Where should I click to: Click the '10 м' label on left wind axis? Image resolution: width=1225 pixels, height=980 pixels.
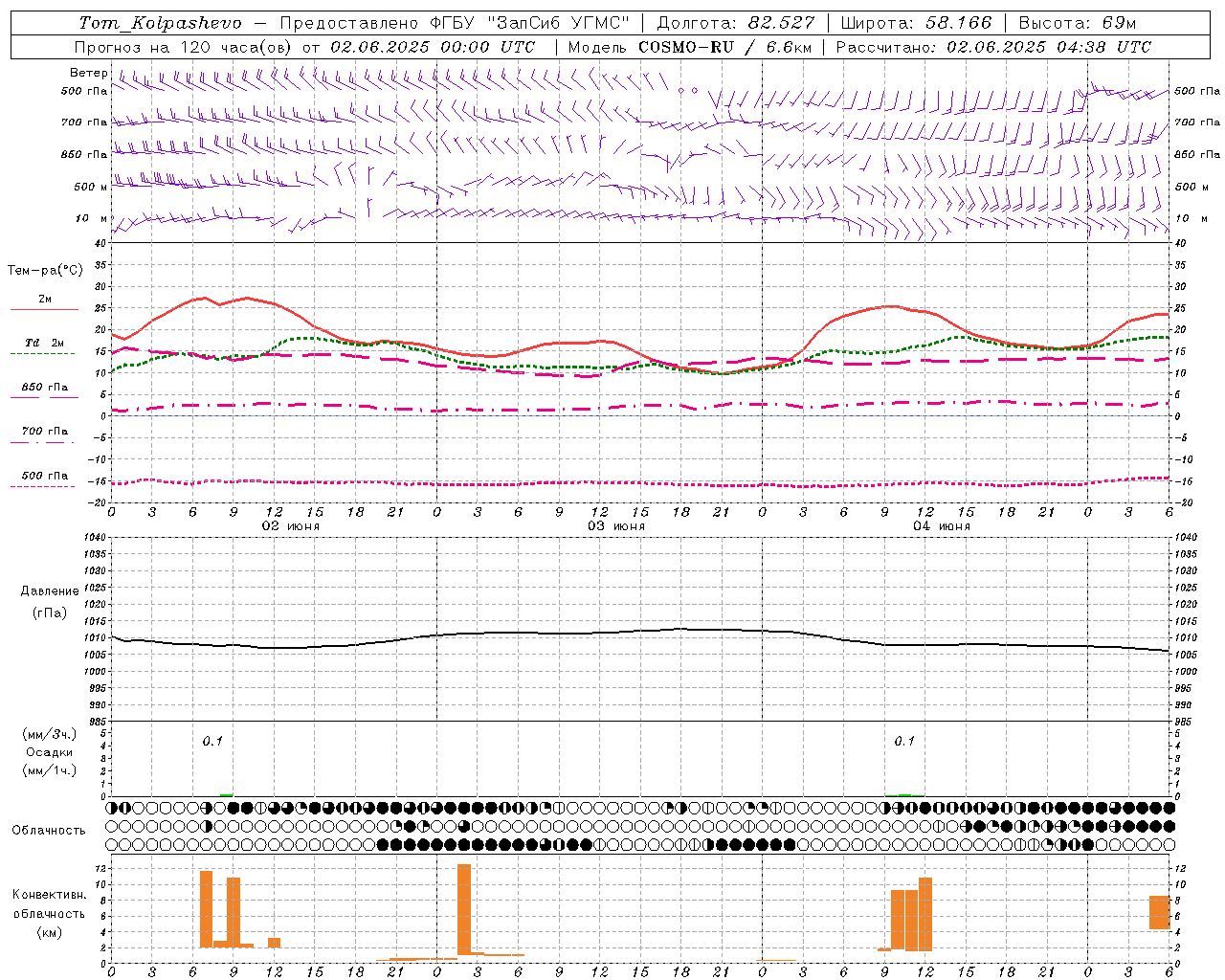[92, 219]
